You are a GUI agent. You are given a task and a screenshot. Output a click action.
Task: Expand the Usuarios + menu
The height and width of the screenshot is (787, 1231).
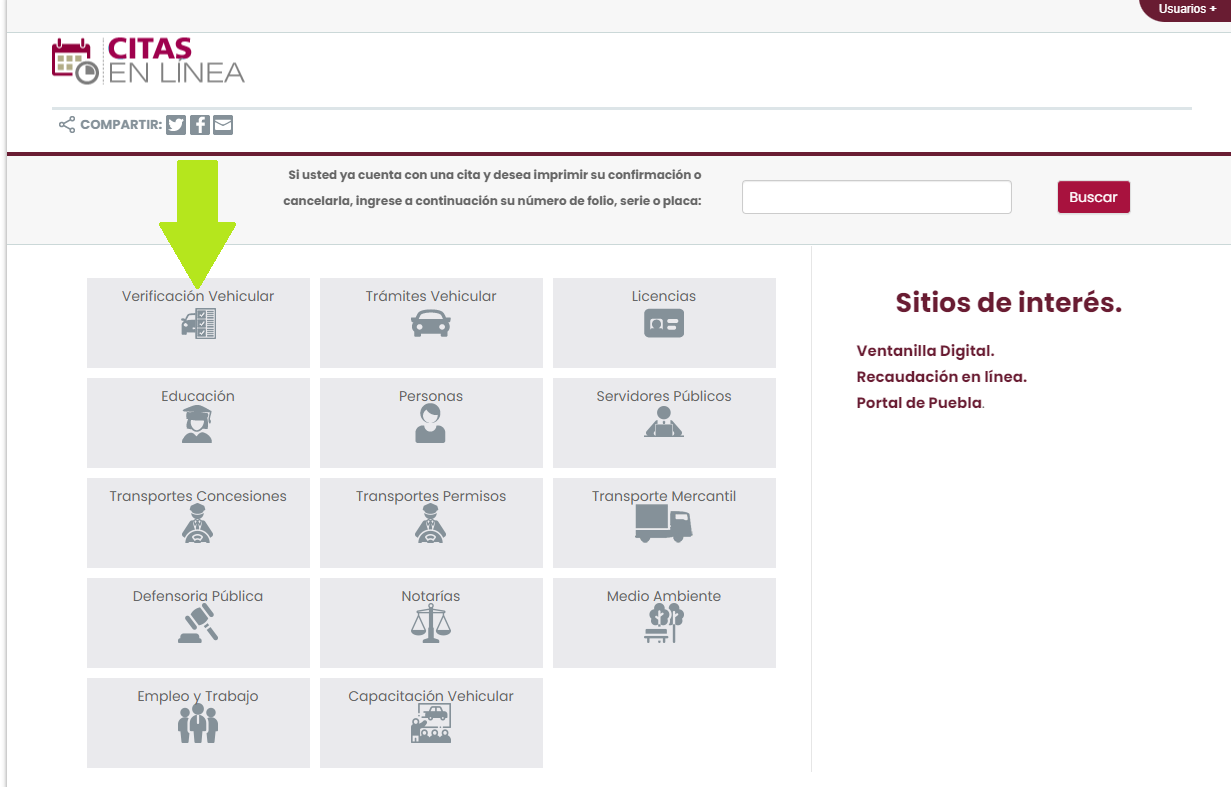(1187, 9)
